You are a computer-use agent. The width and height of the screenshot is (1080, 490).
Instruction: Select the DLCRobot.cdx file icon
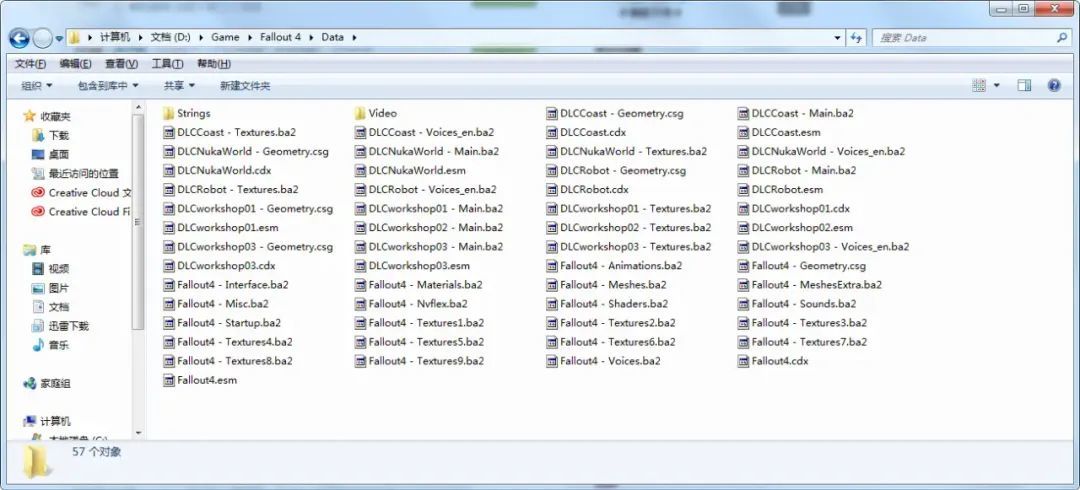point(552,190)
